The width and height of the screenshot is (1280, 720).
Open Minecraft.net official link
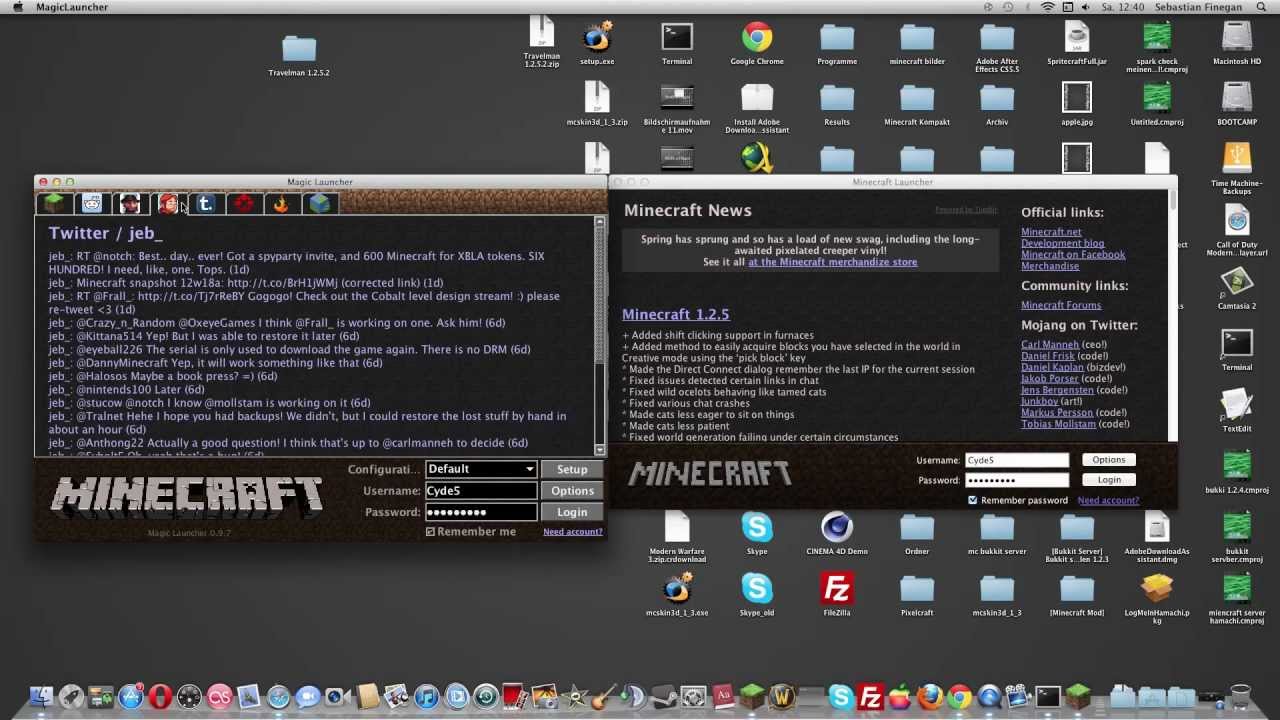tap(1051, 232)
